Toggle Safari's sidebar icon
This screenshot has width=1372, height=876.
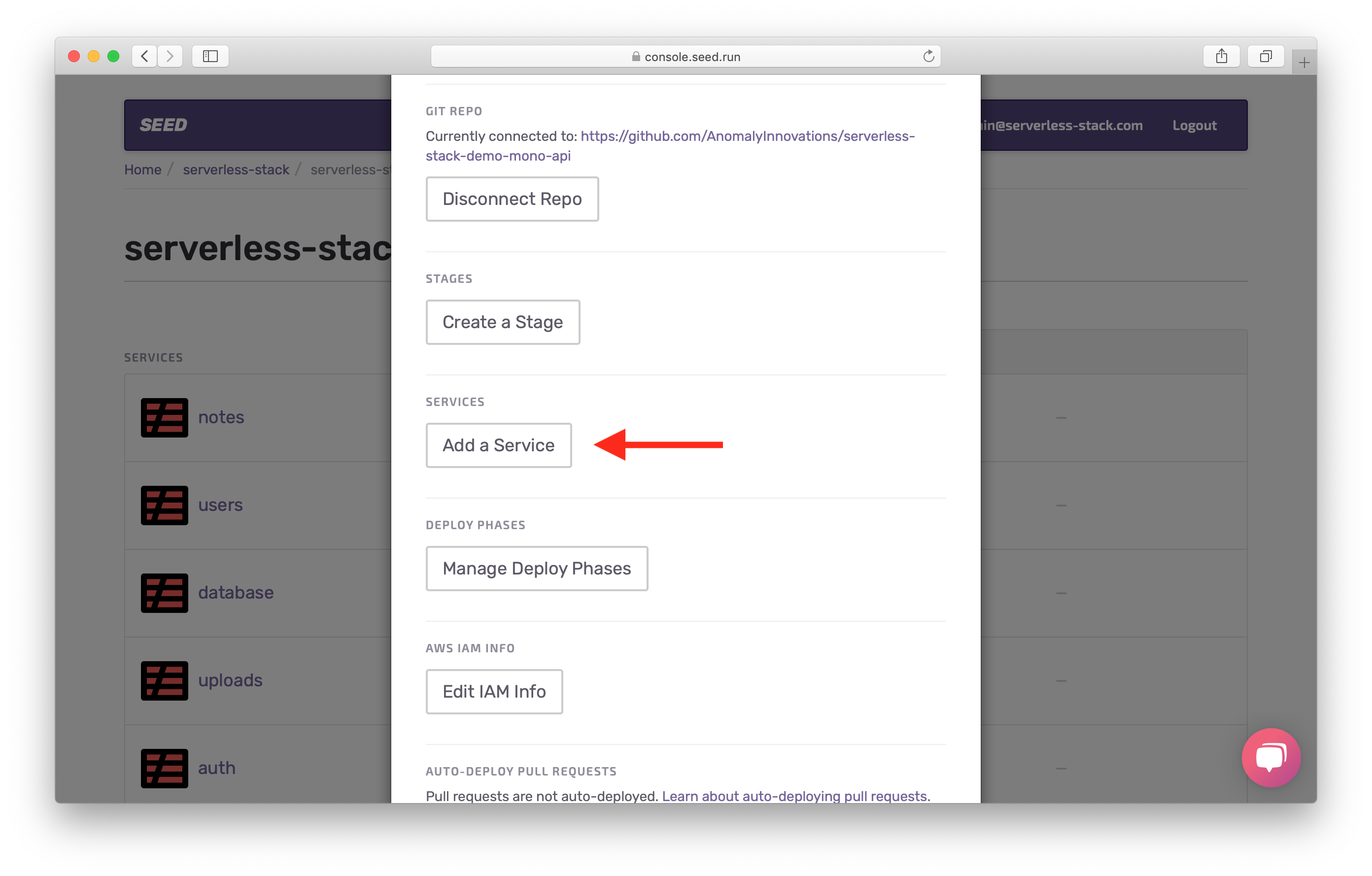click(210, 56)
